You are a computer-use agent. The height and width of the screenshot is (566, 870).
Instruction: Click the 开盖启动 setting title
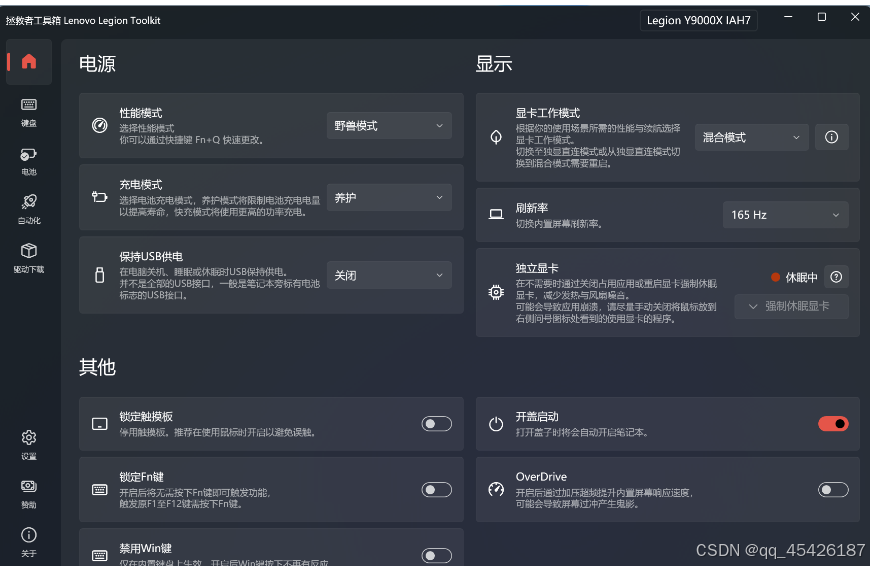(x=537, y=416)
